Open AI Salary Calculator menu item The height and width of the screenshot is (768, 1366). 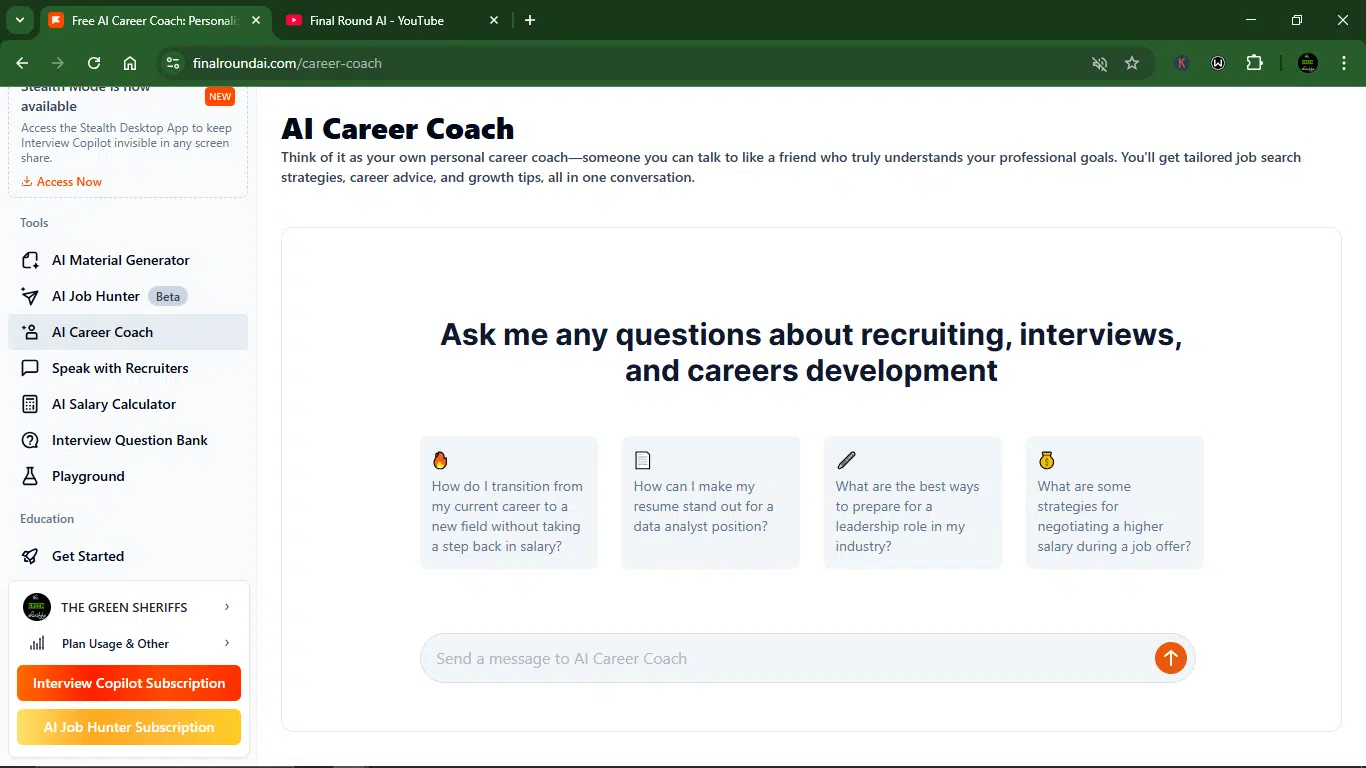point(128,404)
